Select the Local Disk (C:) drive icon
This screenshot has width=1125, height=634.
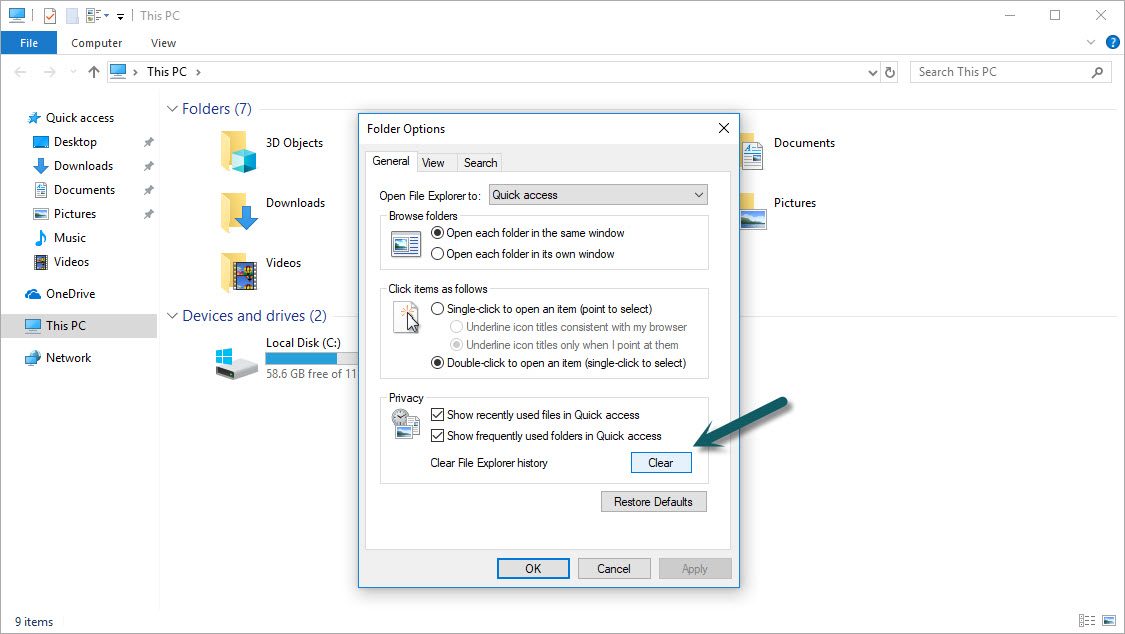pos(236,364)
